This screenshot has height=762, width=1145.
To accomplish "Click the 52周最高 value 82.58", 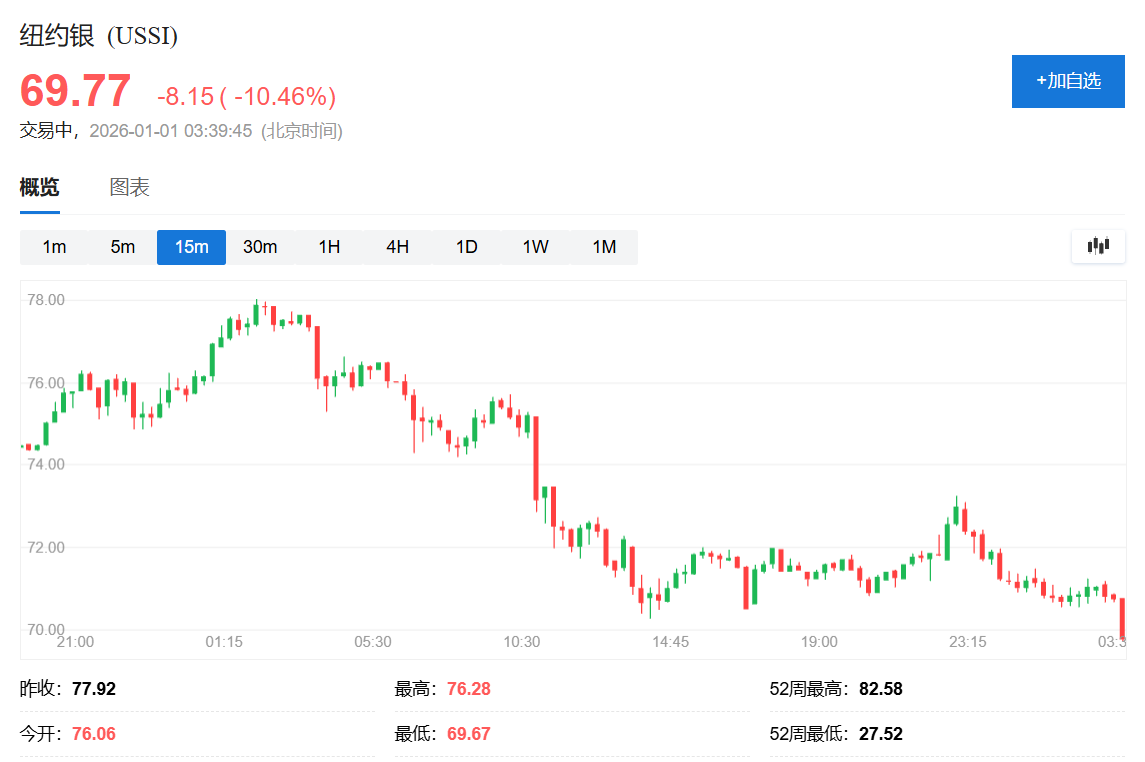I will (880, 689).
